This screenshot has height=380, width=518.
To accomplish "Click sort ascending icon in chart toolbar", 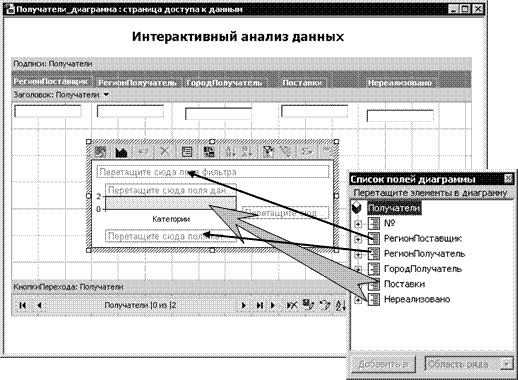I will tap(231, 152).
